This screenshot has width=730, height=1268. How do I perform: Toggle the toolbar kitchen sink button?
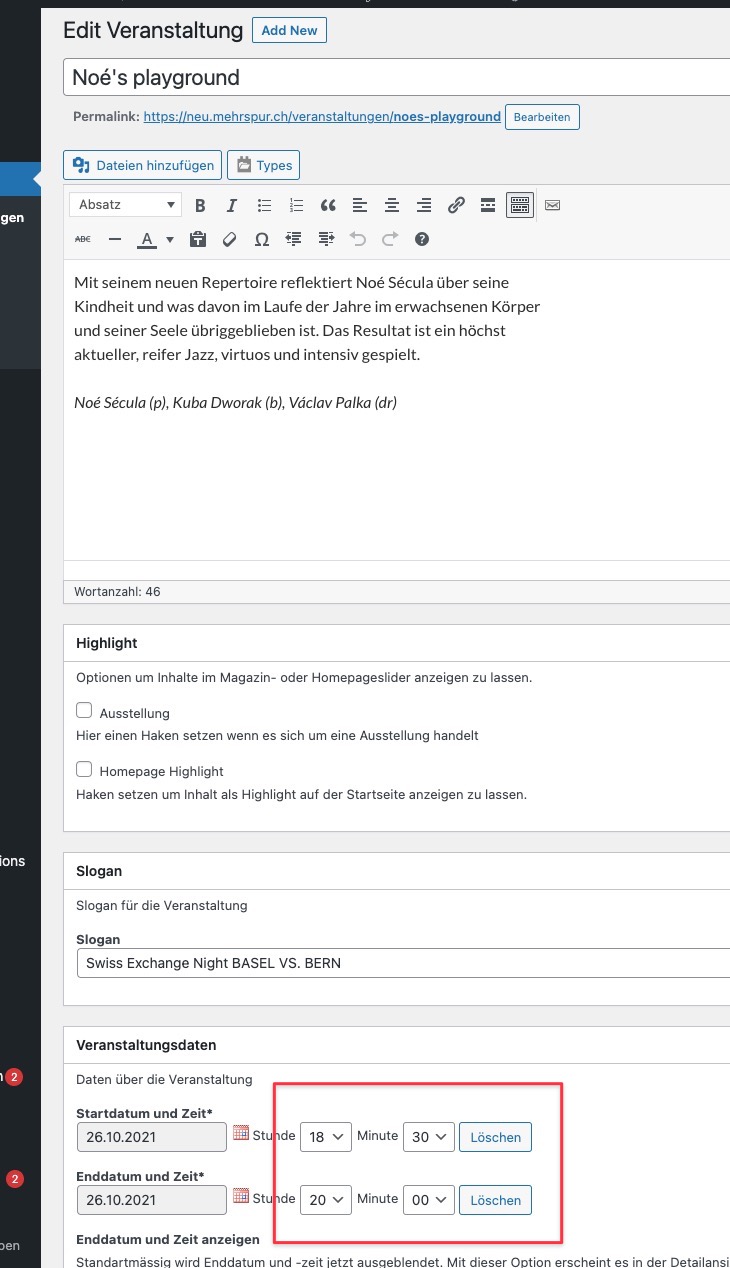click(x=519, y=206)
